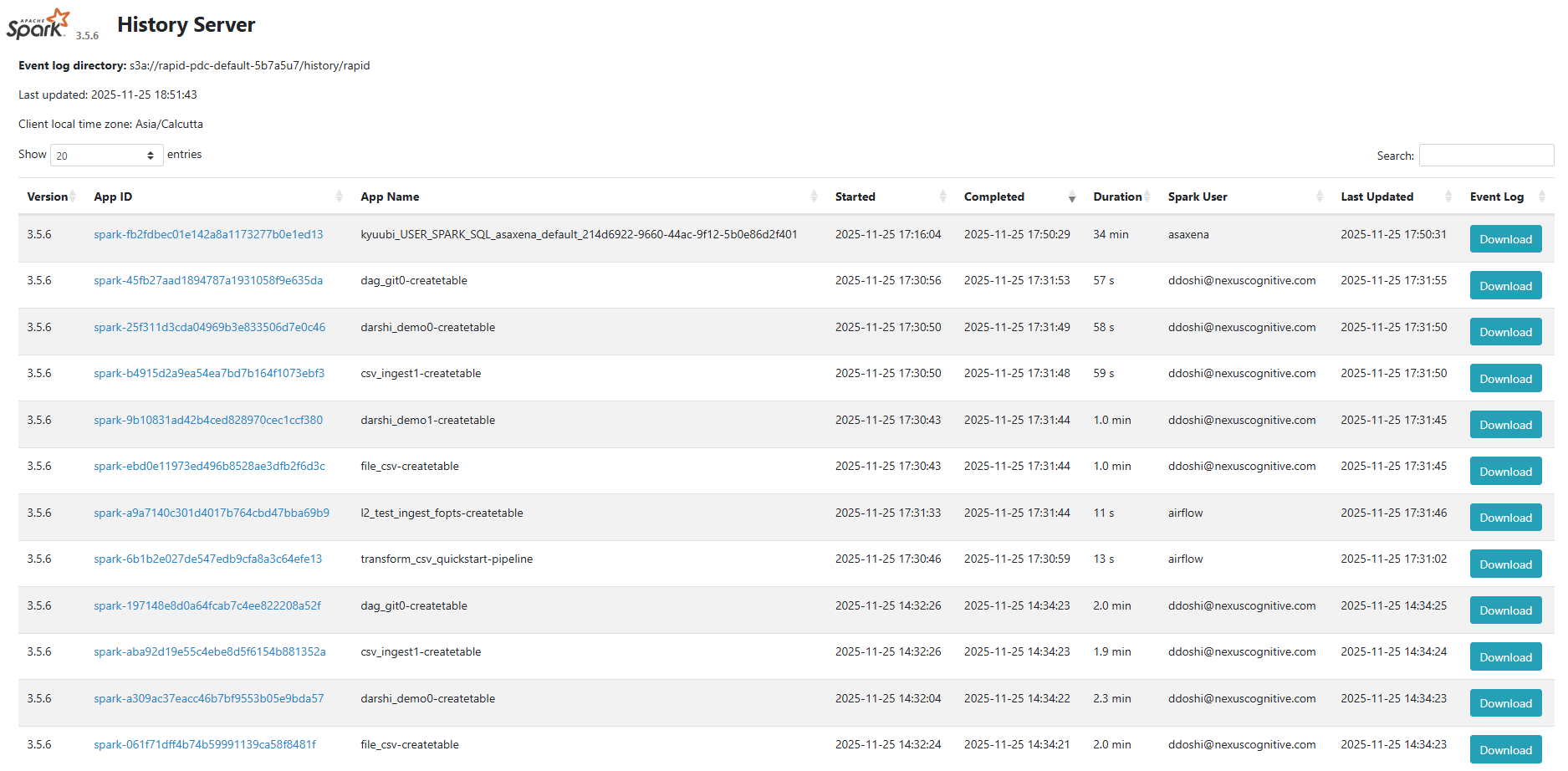This screenshot has width=1568, height=771.
Task: Open app spark-9b10831ad42b4ced828970cec1ccf380
Action: click(x=208, y=420)
